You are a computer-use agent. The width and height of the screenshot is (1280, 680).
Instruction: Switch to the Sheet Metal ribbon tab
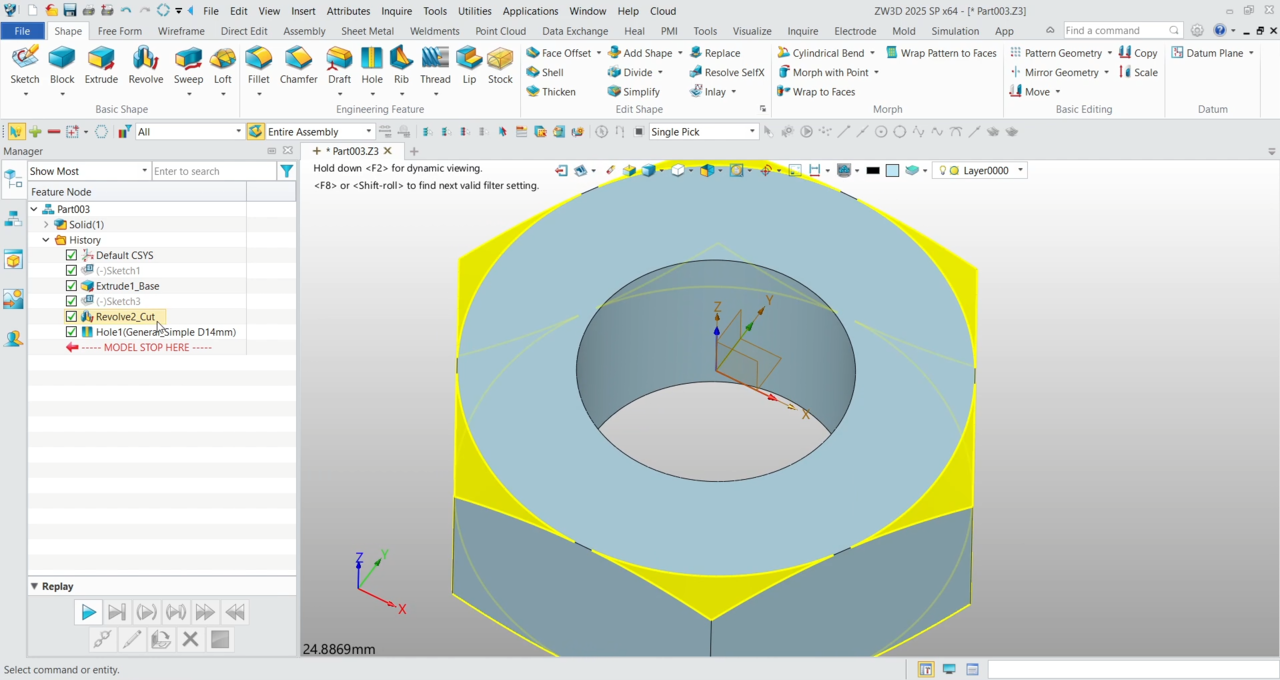pyautogui.click(x=367, y=31)
